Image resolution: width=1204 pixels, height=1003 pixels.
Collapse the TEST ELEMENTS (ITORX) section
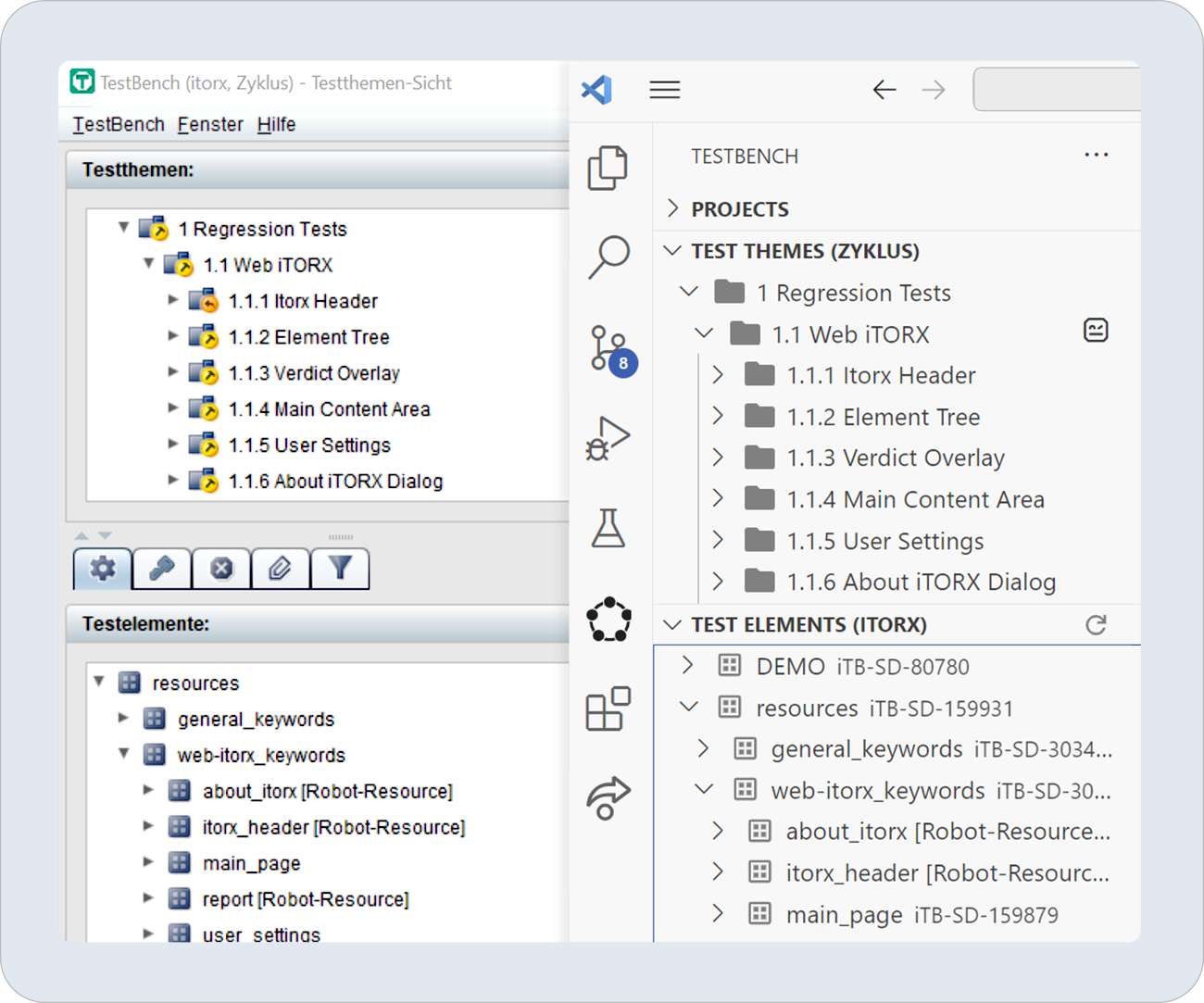(673, 625)
